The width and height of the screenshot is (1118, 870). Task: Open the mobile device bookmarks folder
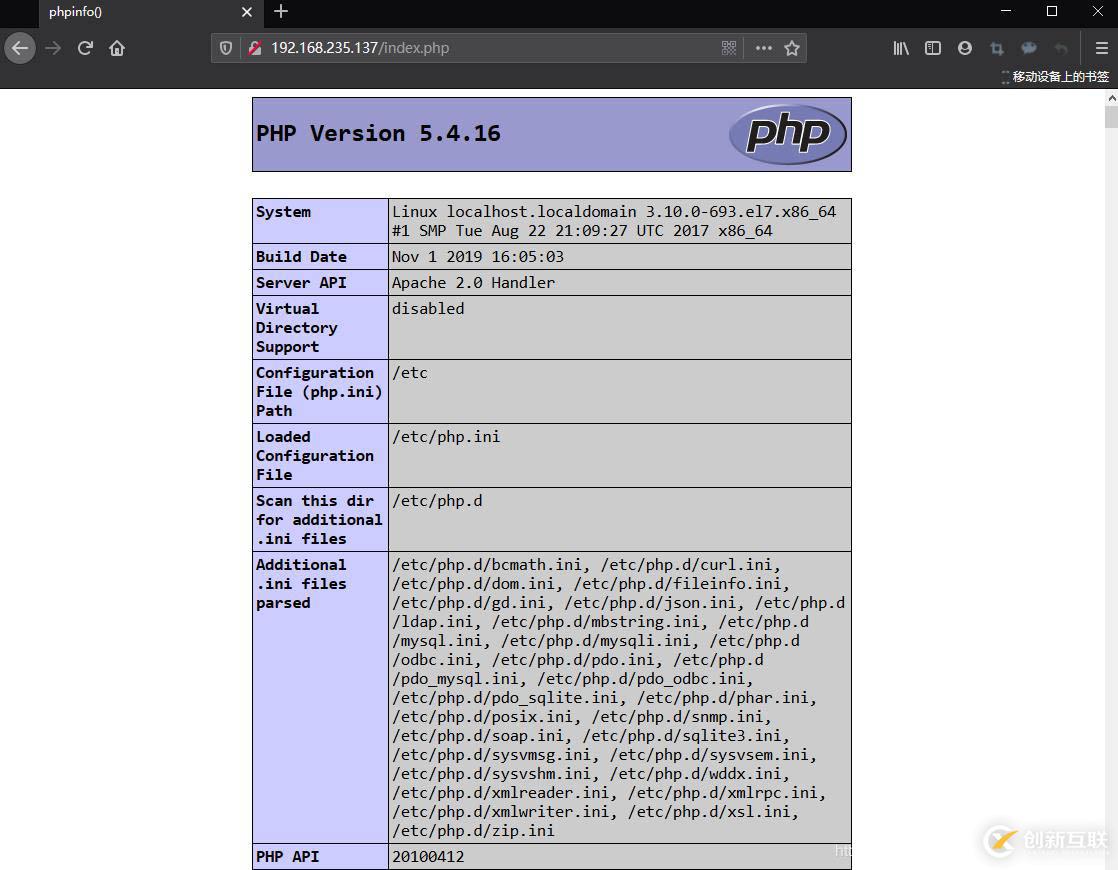[x=1055, y=76]
